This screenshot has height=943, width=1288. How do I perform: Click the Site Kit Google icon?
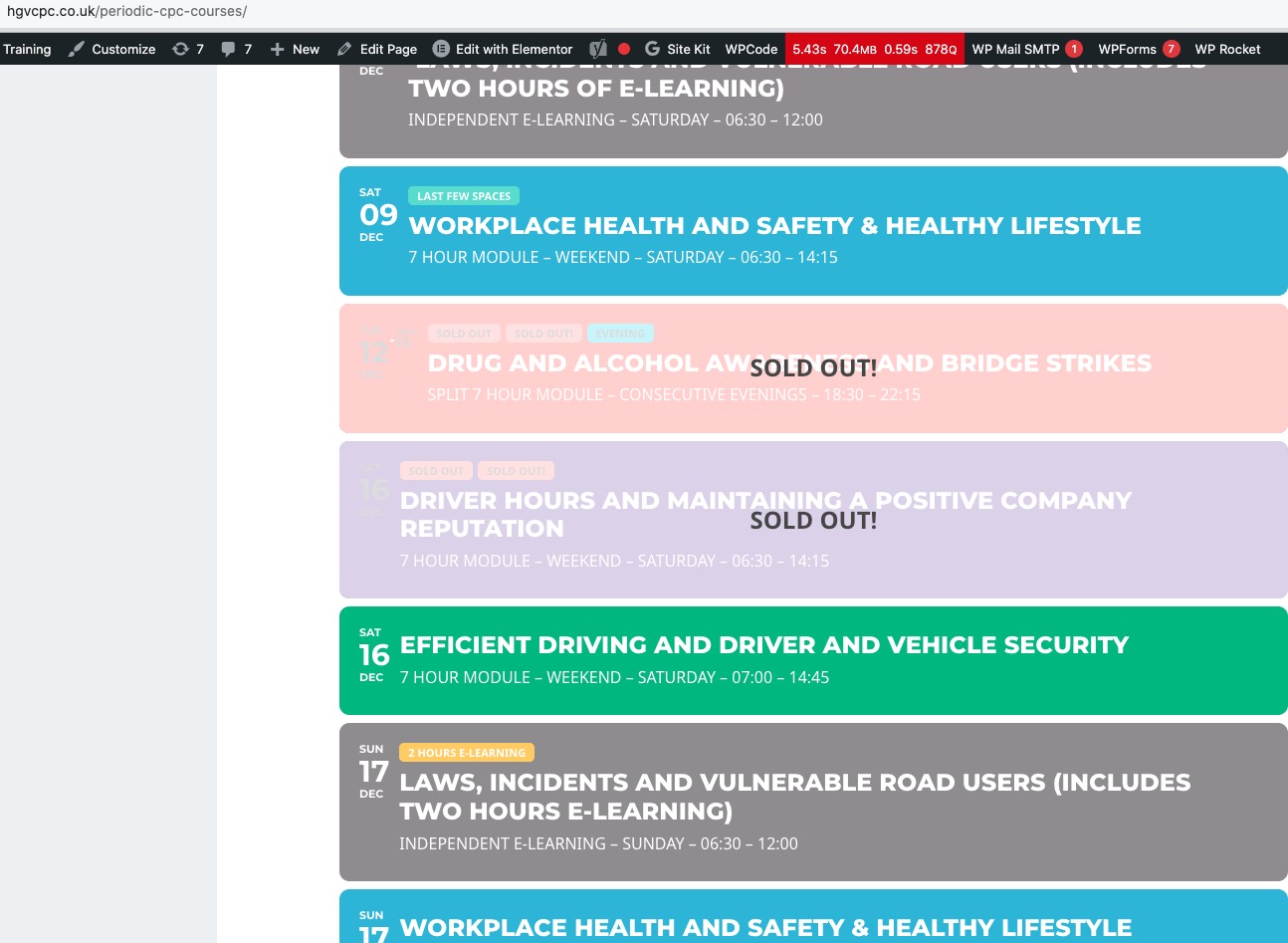pyautogui.click(x=652, y=49)
